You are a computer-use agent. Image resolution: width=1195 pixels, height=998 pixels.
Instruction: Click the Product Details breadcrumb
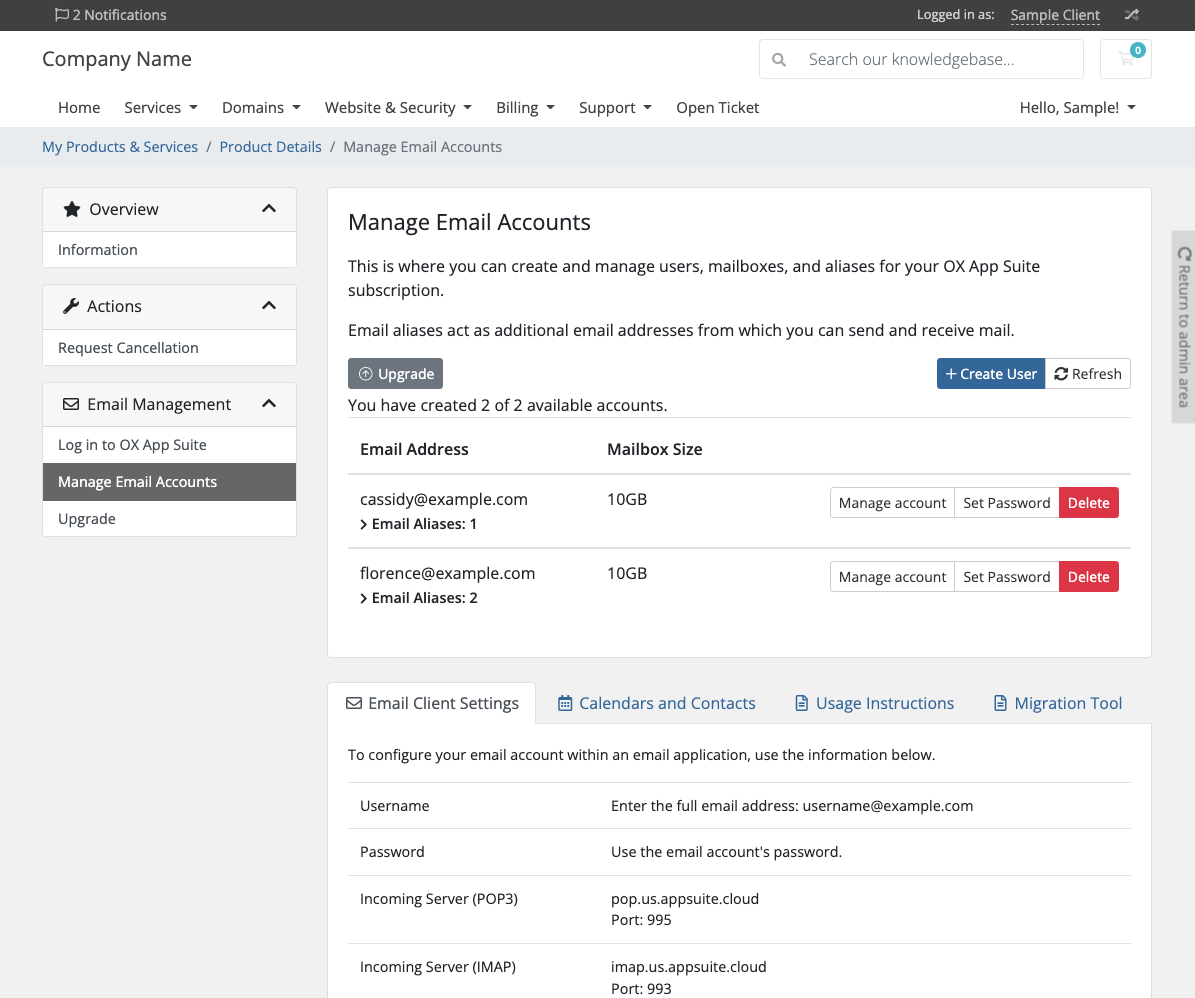pyautogui.click(x=271, y=147)
